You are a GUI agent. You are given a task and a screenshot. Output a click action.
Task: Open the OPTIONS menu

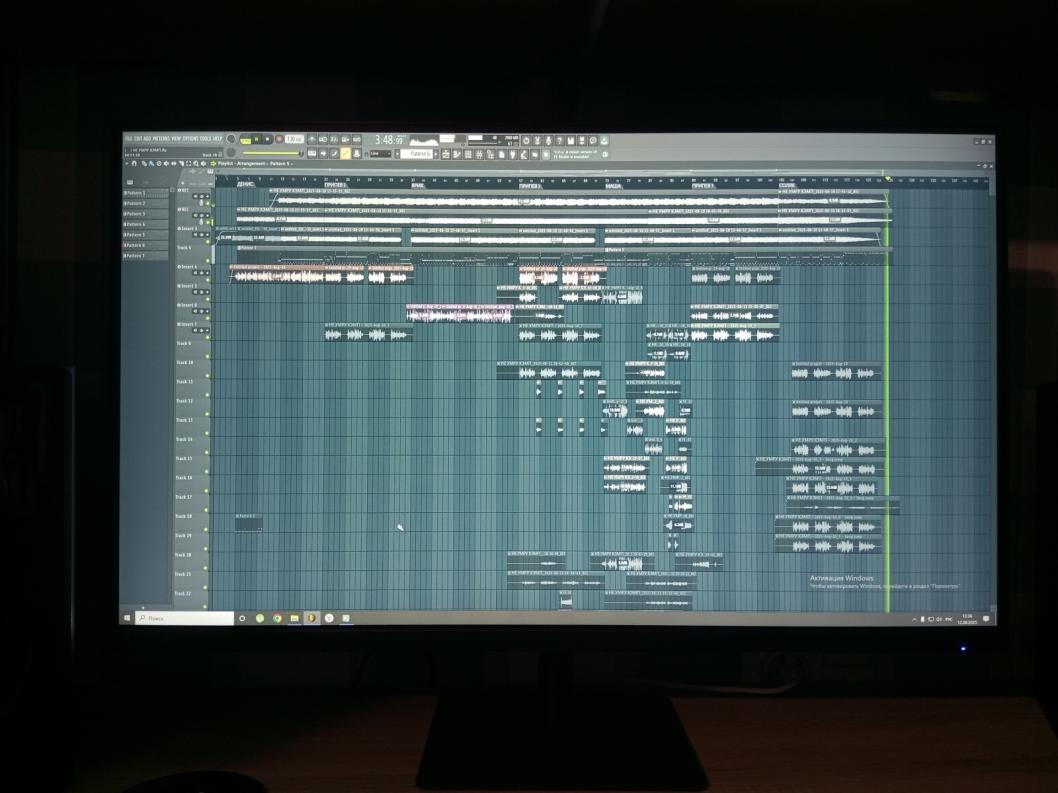coord(190,138)
